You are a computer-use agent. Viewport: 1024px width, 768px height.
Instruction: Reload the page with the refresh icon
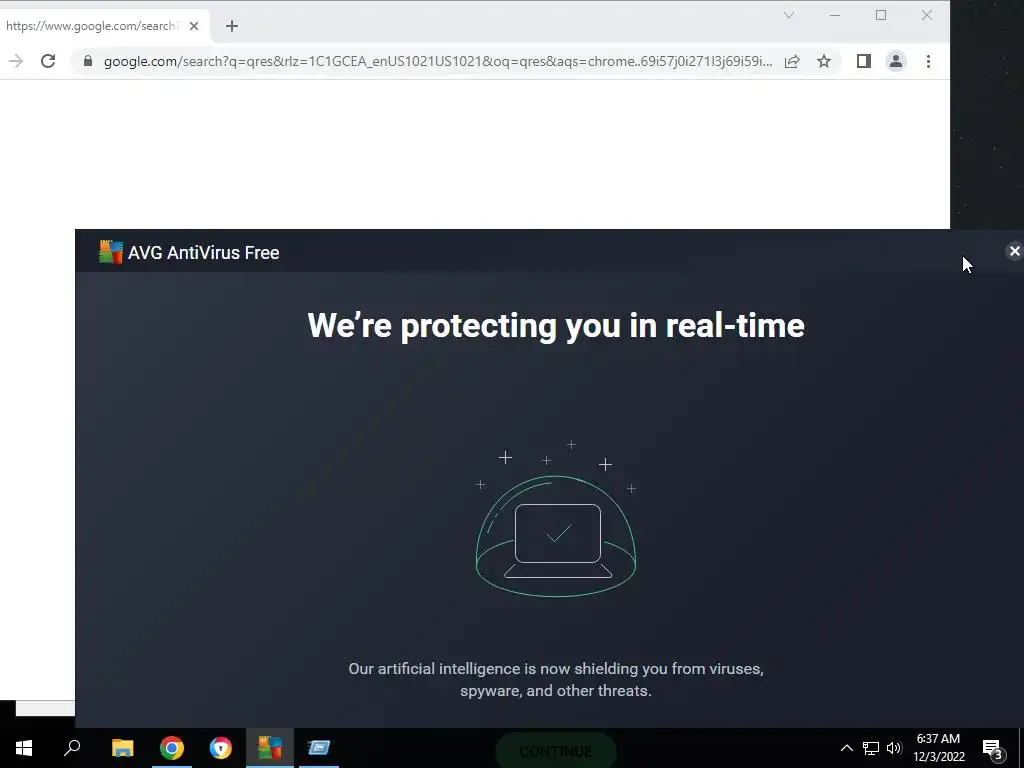tap(48, 61)
